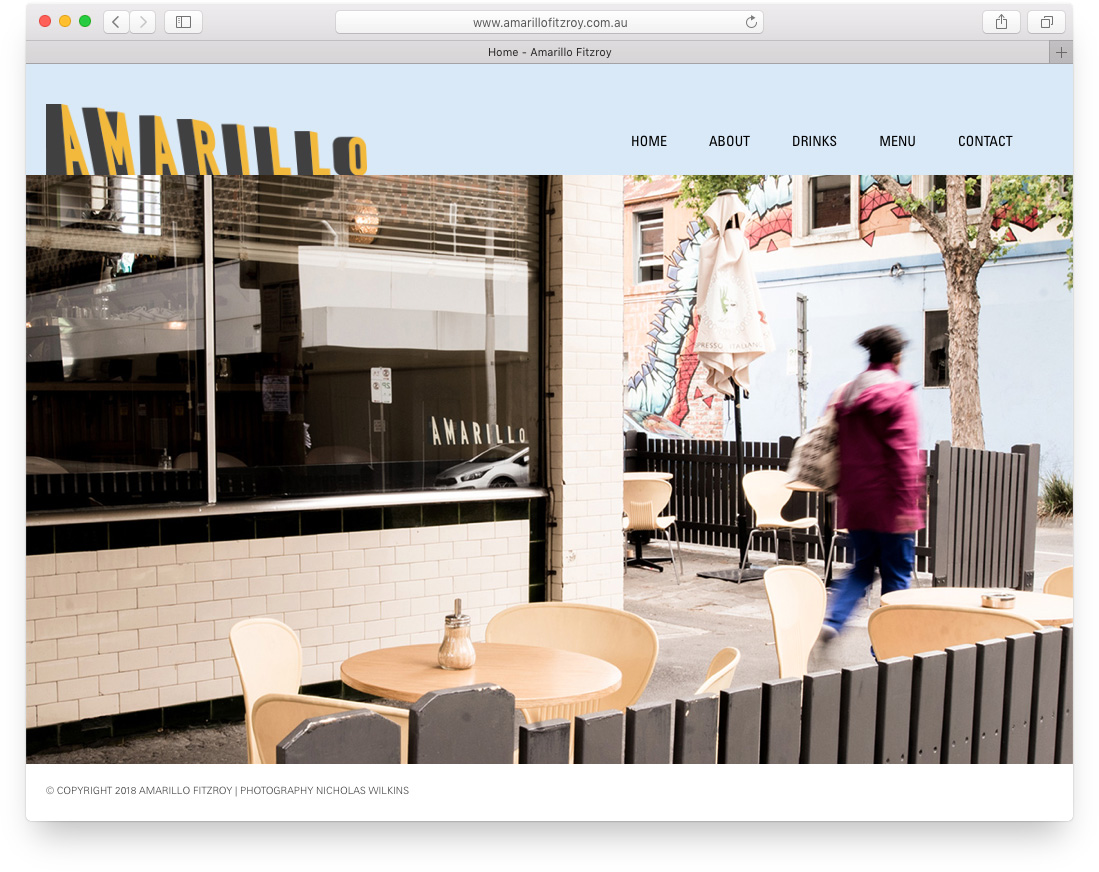Toggle the Safari sidebar icon
The height and width of the screenshot is (872, 1099).
click(184, 22)
